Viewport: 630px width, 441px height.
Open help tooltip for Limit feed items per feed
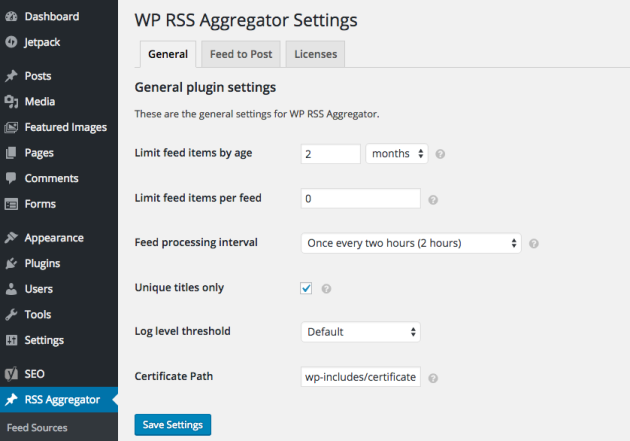[x=433, y=200]
